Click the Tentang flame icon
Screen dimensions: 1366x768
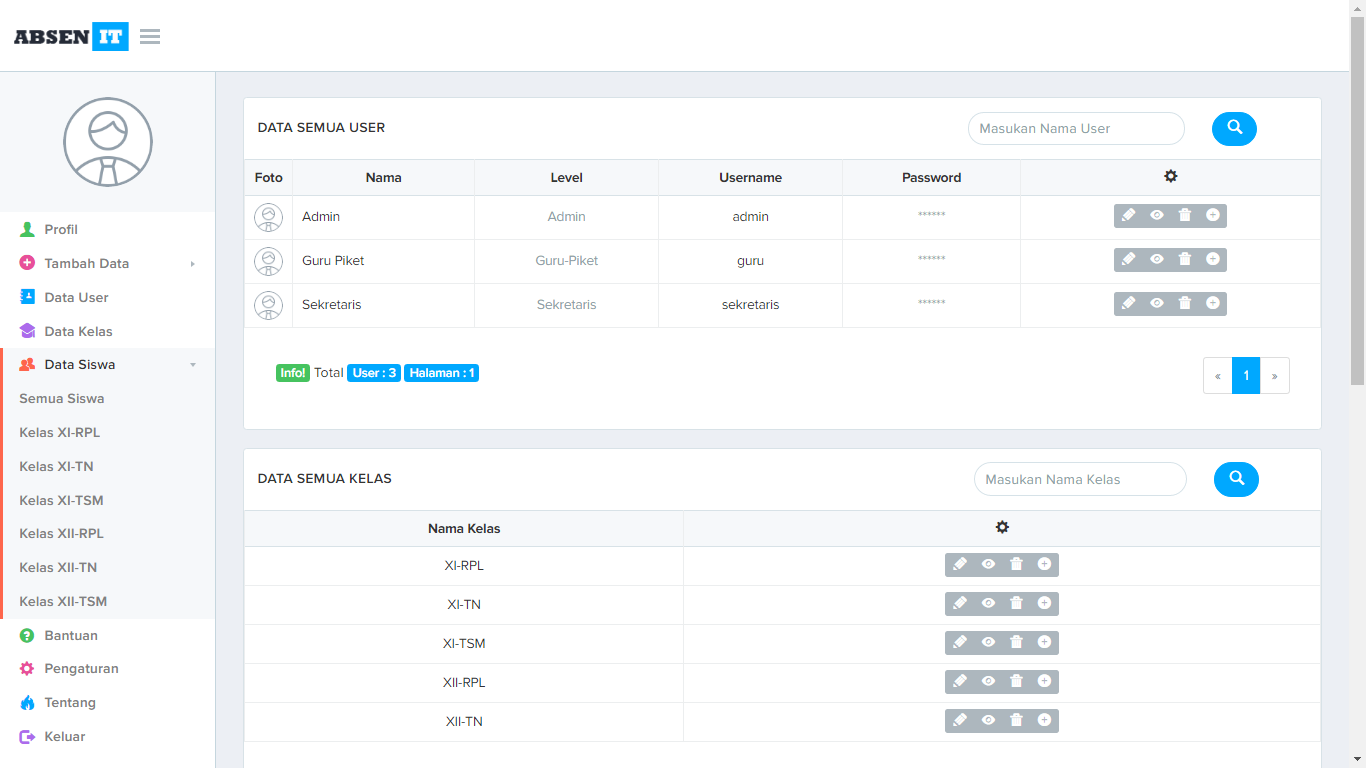[x=27, y=702]
